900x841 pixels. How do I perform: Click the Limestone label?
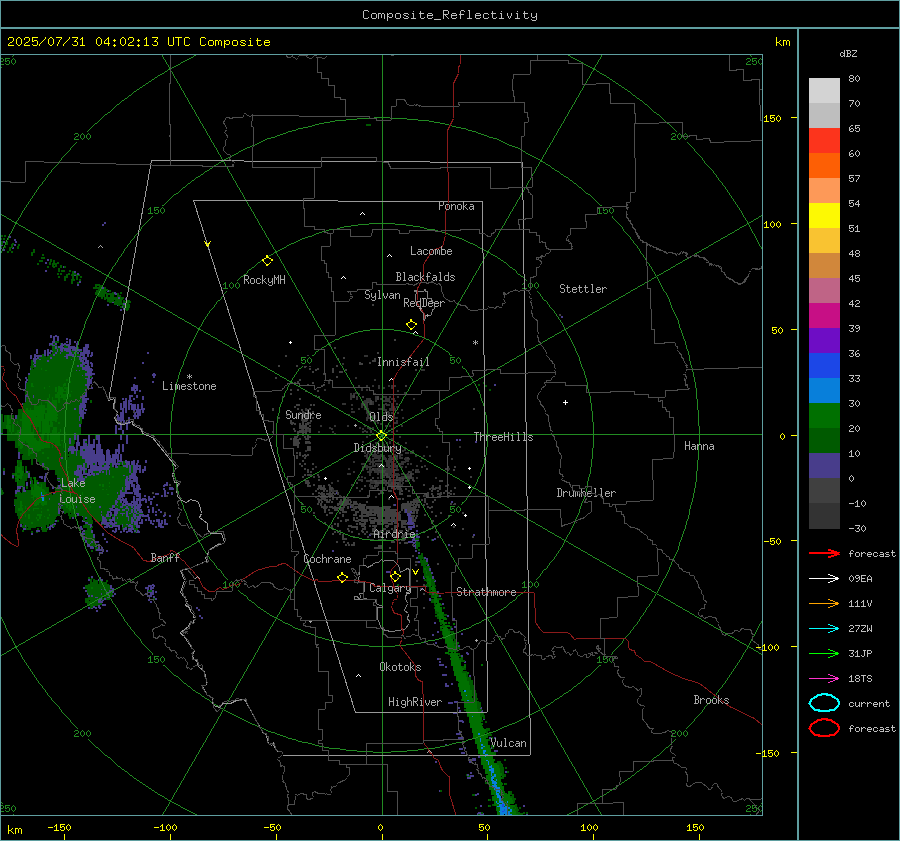[189, 386]
